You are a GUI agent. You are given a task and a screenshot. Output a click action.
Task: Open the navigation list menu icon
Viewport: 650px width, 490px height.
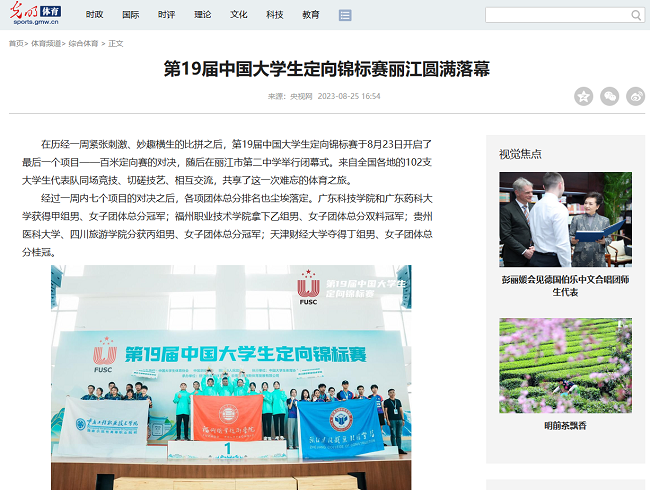pos(345,15)
